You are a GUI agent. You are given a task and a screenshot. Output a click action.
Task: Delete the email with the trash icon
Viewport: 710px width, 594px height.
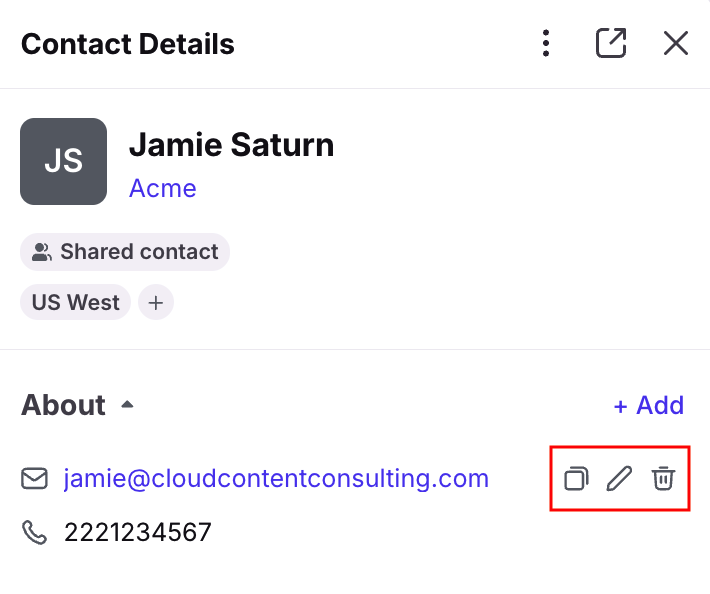click(663, 478)
